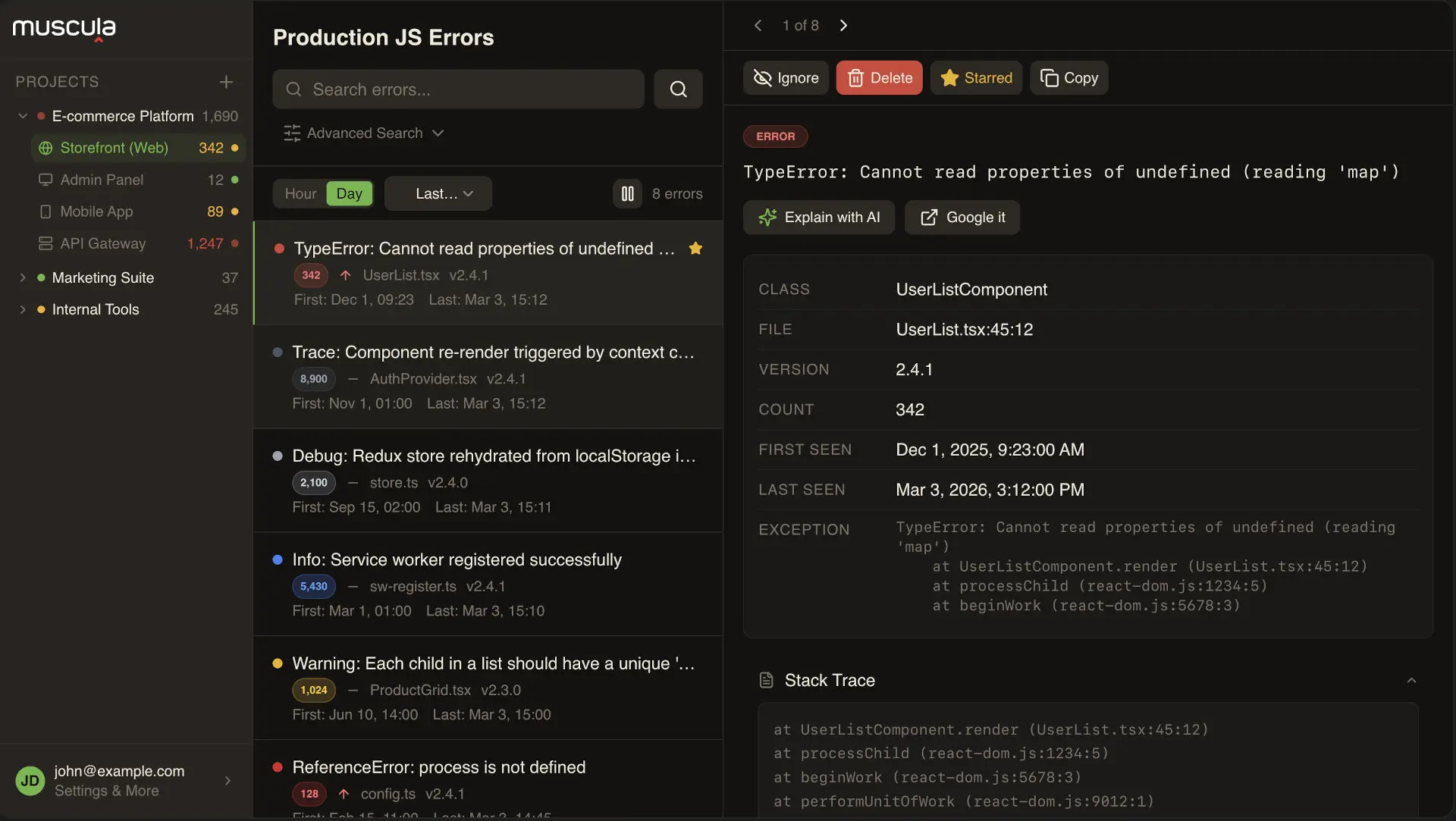
Task: Click the muscula logo
Action: [64, 29]
